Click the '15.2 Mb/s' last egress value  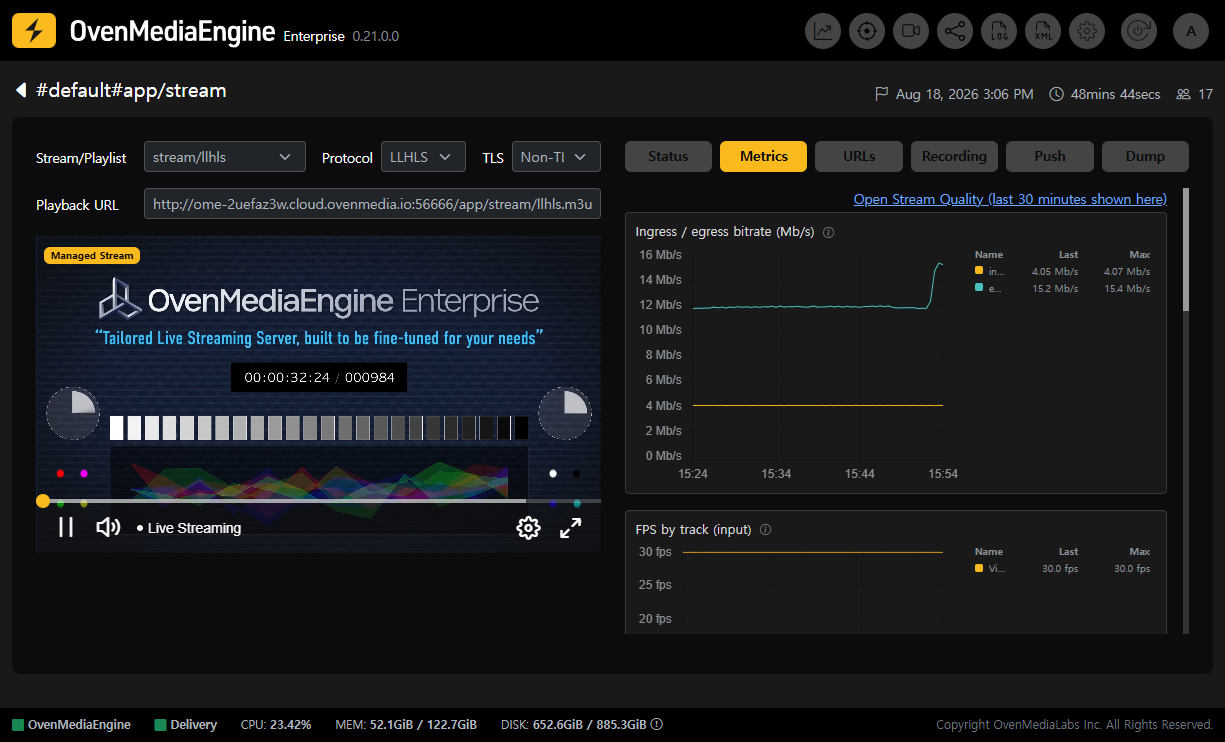[x=1055, y=288]
